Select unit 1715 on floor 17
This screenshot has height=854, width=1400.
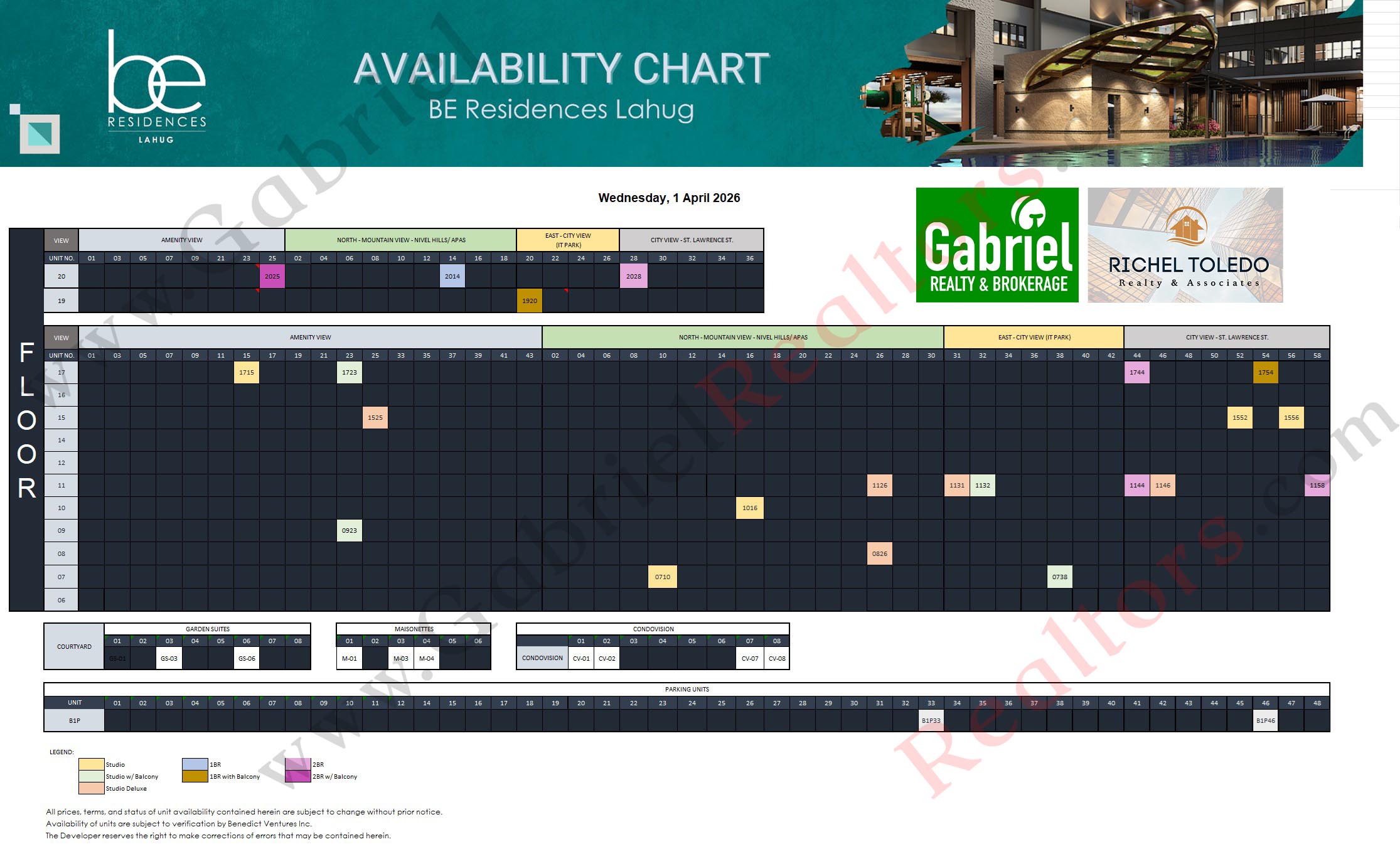tap(246, 372)
